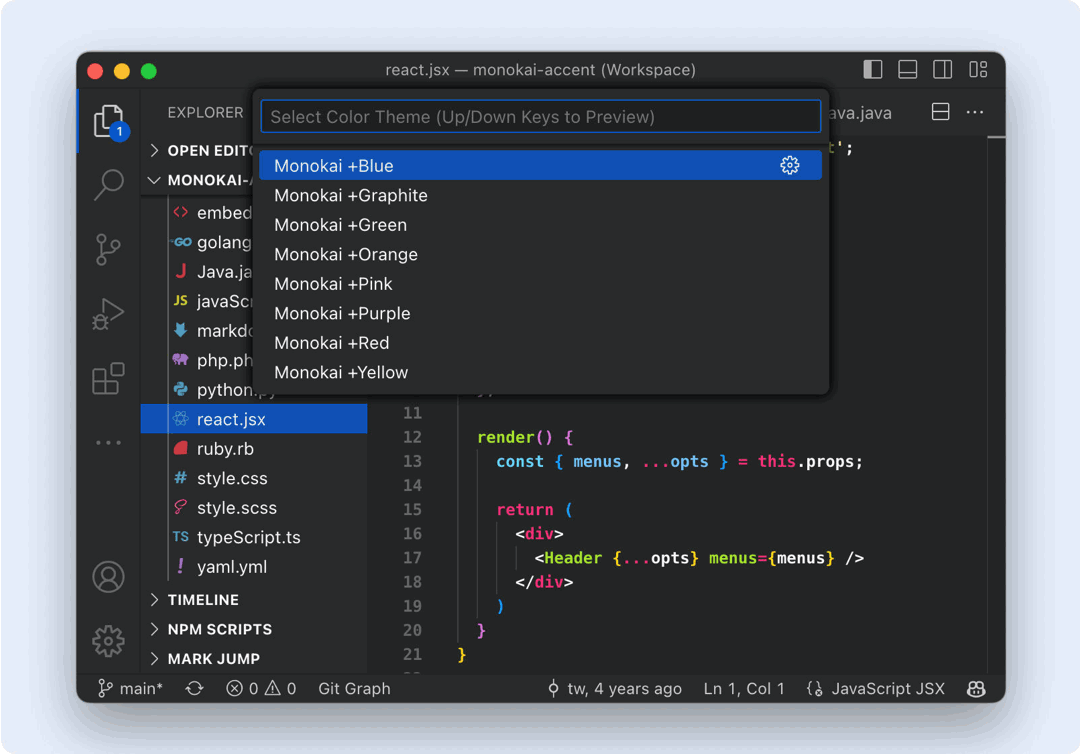This screenshot has width=1080, height=754.
Task: Show additional views ellipsis in activity bar
Action: point(108,443)
